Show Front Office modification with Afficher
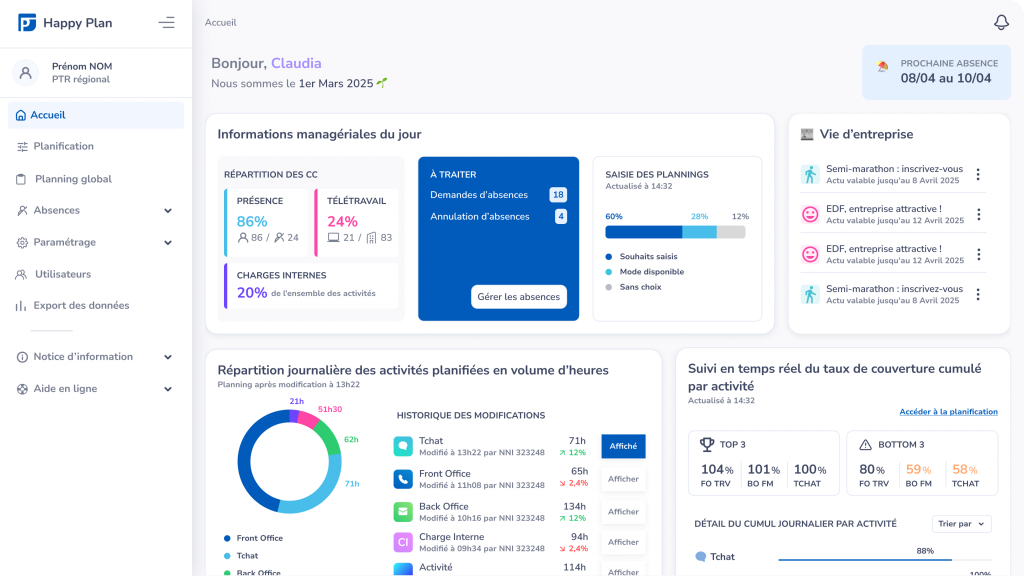Viewport: 1024px width, 576px height. (x=623, y=479)
